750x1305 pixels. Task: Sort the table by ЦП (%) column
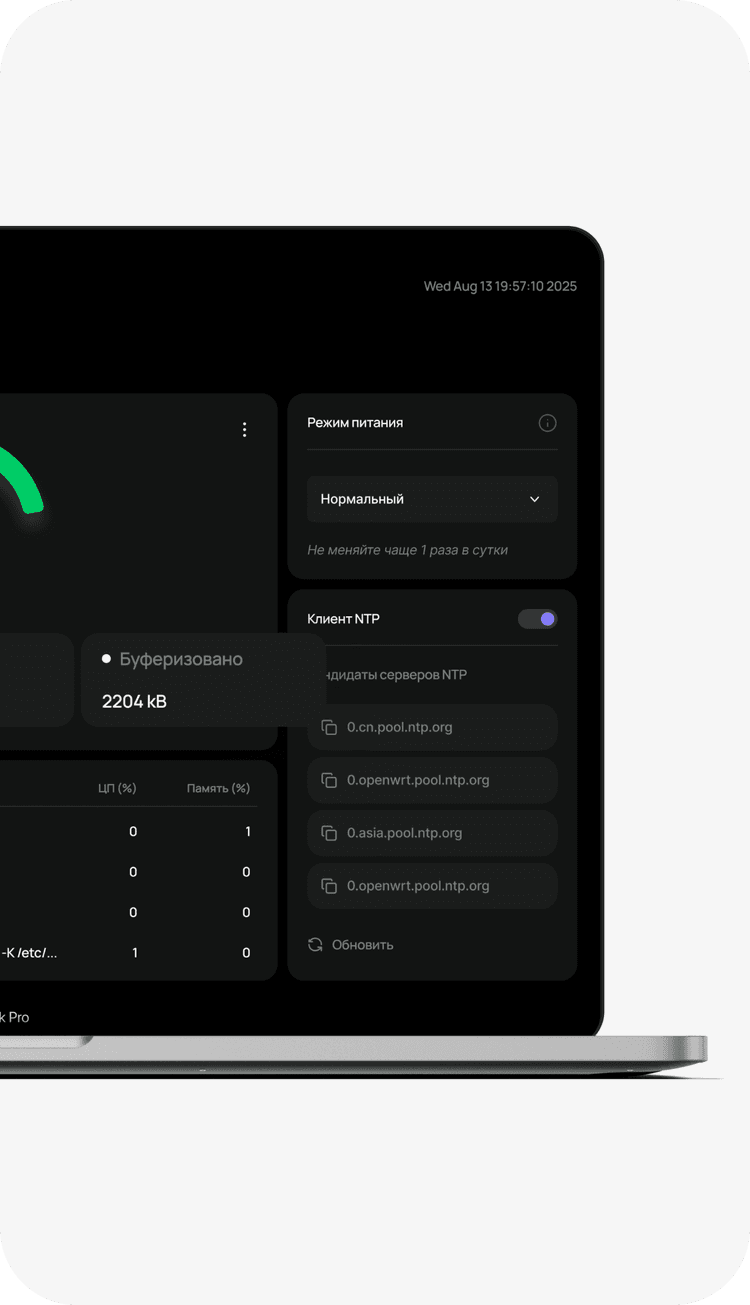[117, 788]
